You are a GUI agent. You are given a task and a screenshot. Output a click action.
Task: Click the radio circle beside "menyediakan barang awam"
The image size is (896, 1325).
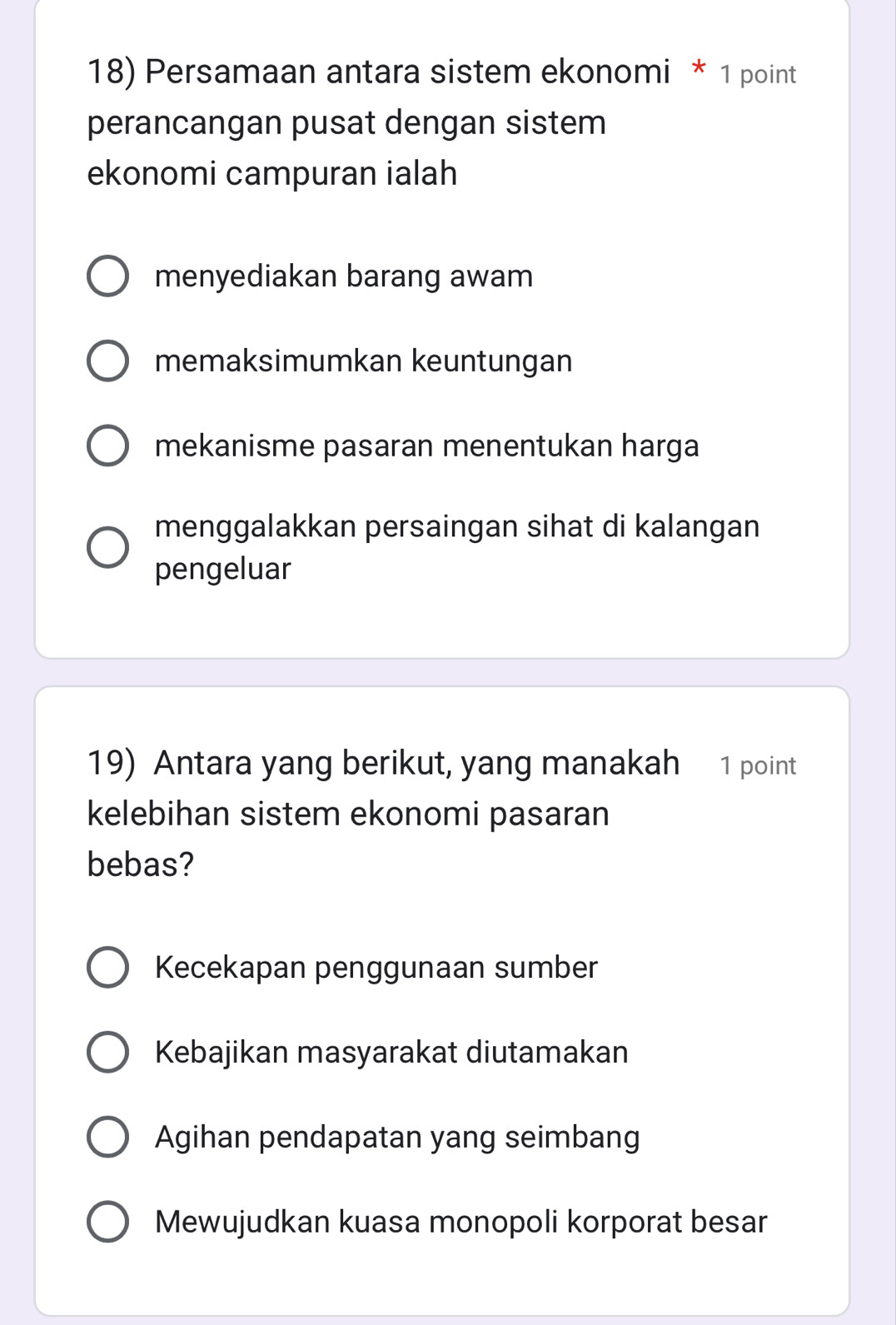[107, 275]
